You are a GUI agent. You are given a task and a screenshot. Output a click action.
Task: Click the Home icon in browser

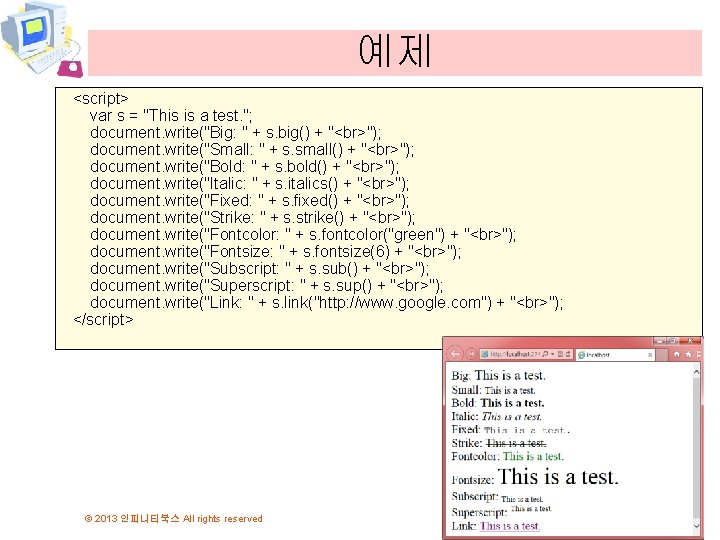[x=677, y=354]
